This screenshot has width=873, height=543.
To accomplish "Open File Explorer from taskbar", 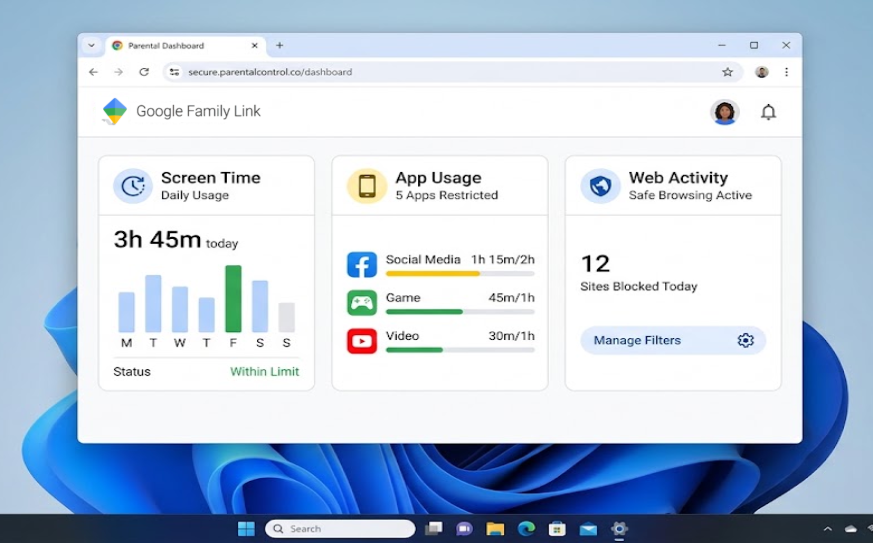I will click(495, 529).
